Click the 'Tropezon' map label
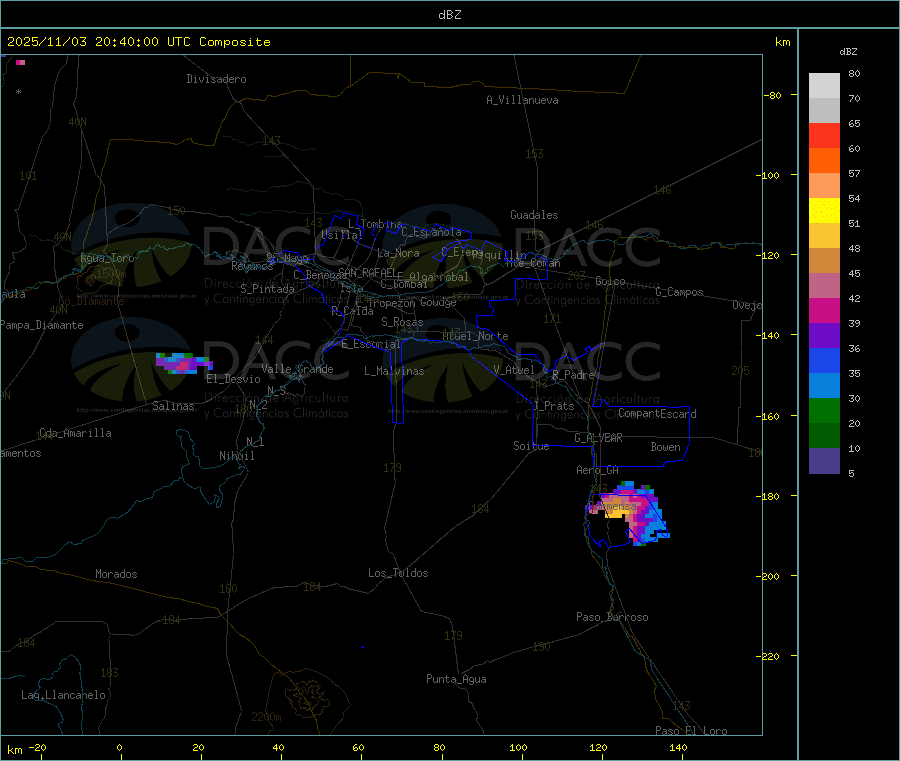The image size is (900, 761). (392, 303)
